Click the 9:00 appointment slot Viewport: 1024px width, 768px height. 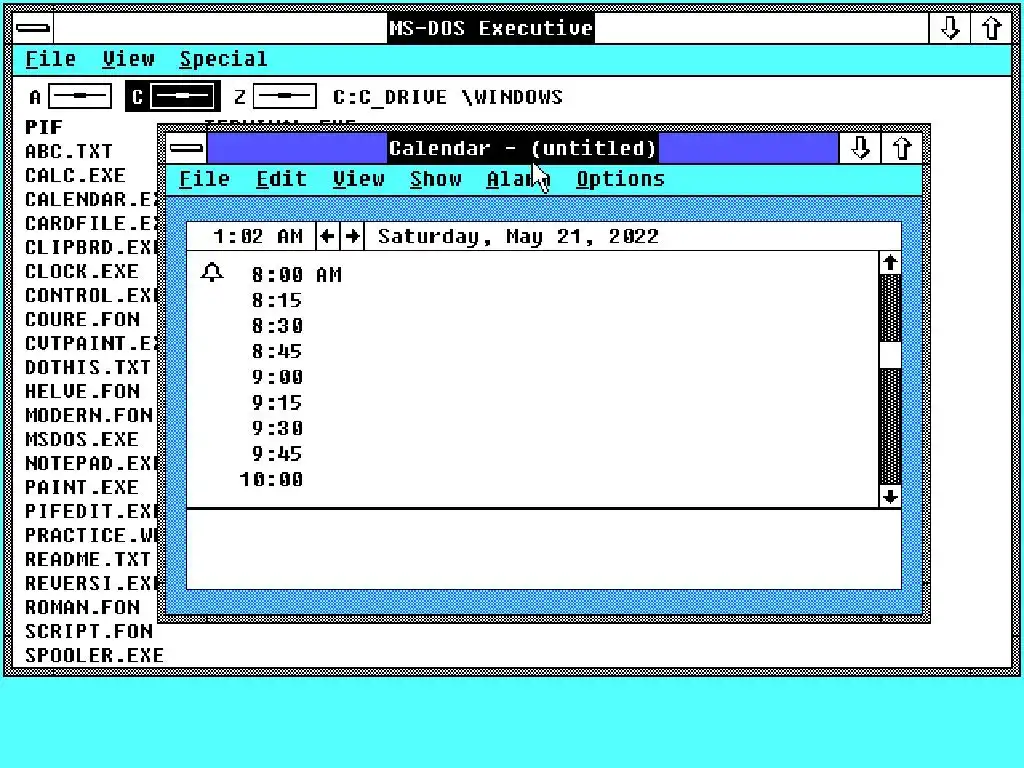pos(532,377)
